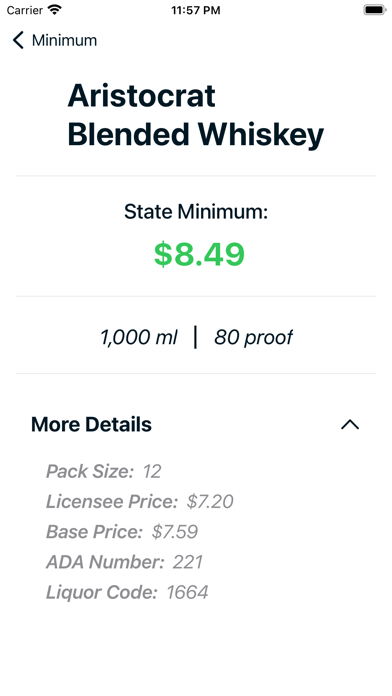This screenshot has height=696, width=392.
Task: Tap the Licensee Price $7.20 row
Action: [x=140, y=502]
